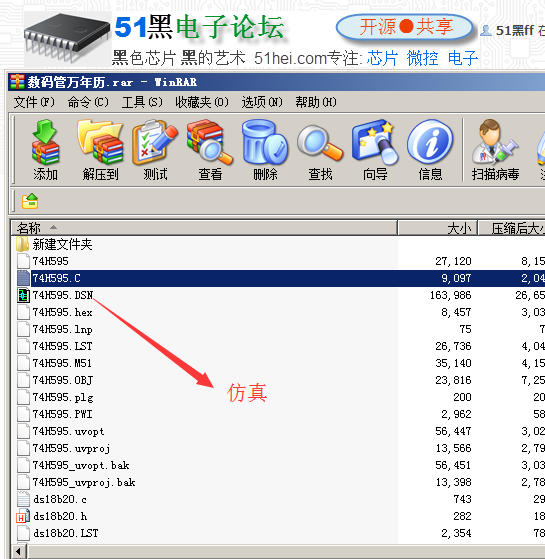This screenshot has height=559, width=545.
Task: Select the 74H595.lnp file
Action: point(62,329)
